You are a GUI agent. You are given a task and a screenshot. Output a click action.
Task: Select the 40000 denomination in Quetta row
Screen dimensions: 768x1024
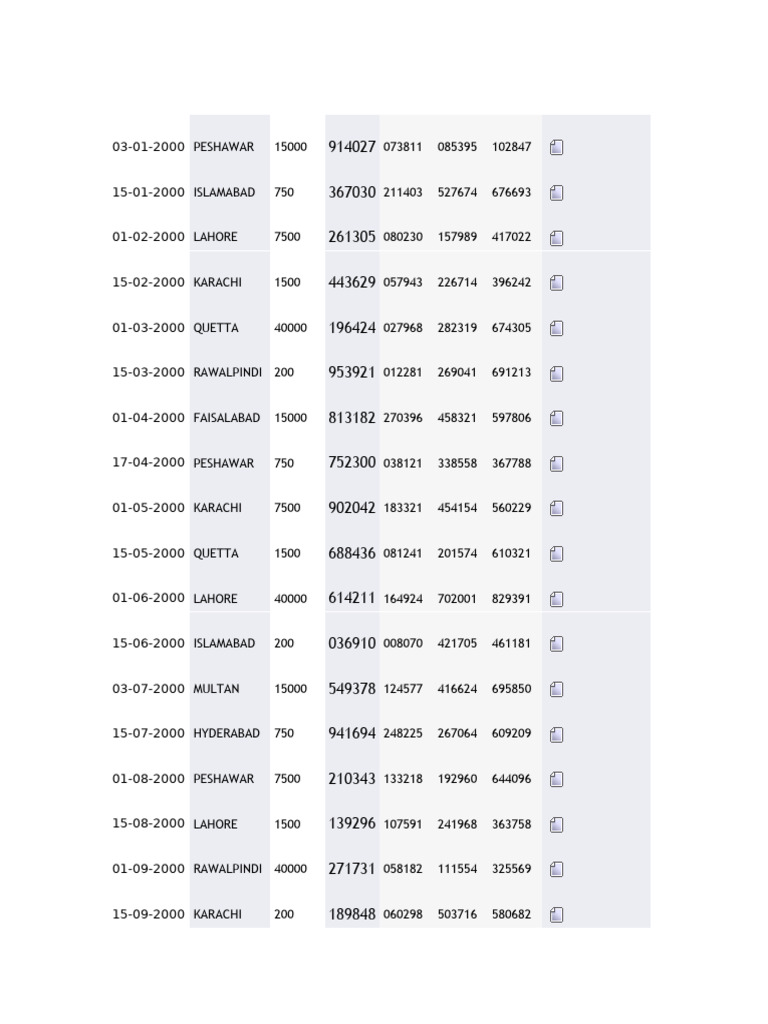291,328
